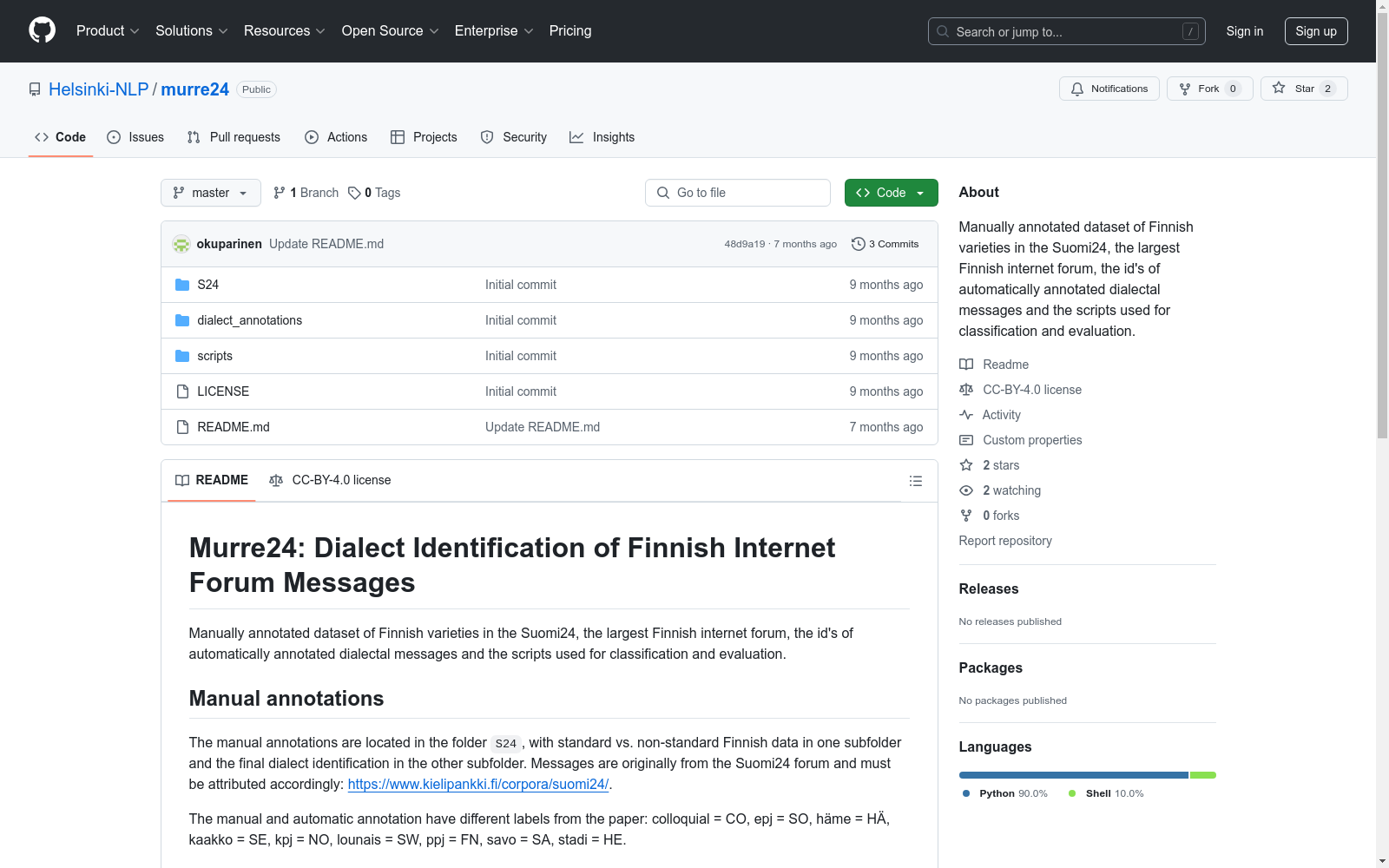Click the S24 folder icon
The height and width of the screenshot is (868, 1389).
pyautogui.click(x=182, y=285)
